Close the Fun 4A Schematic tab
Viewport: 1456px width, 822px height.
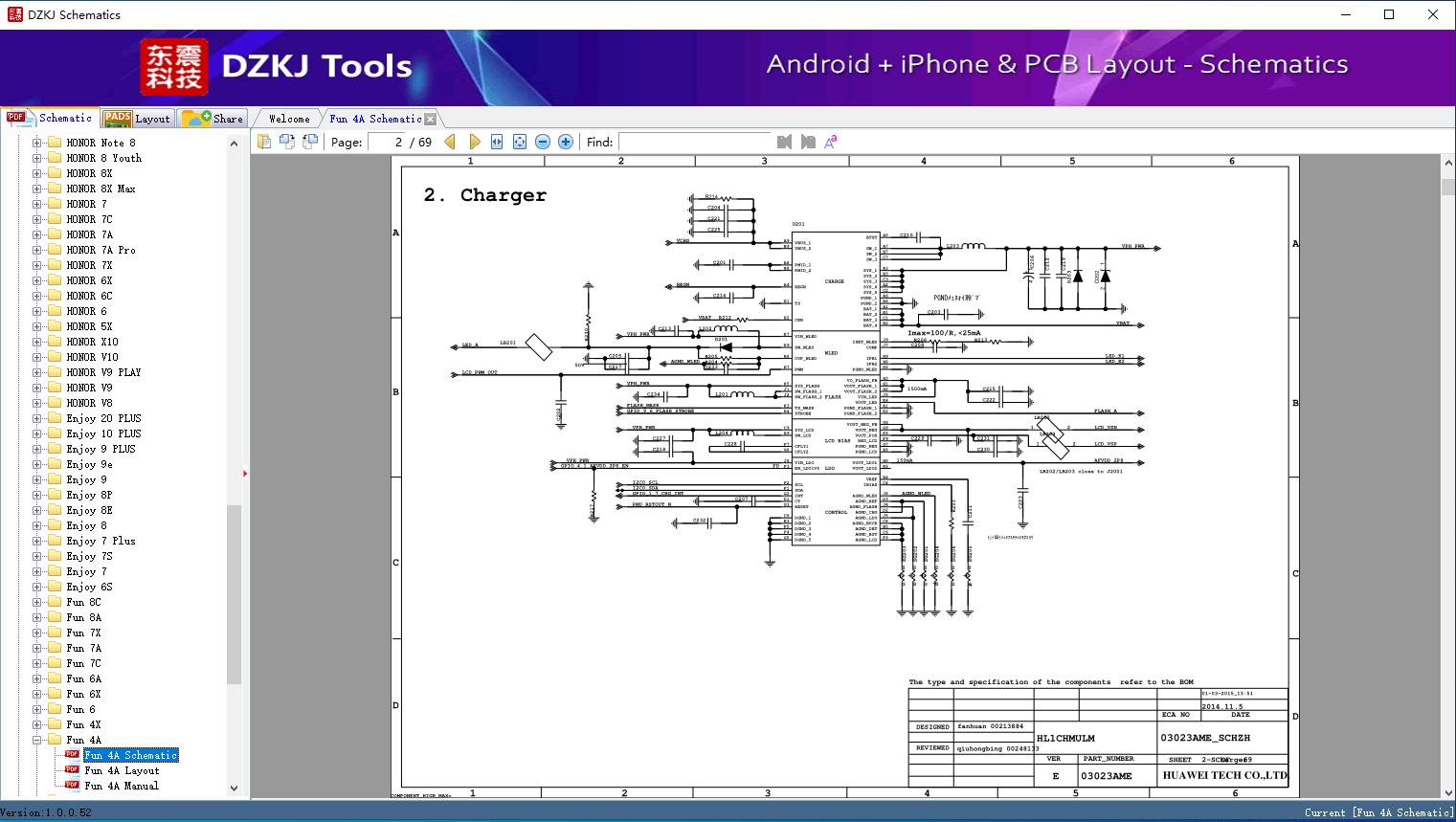click(431, 119)
